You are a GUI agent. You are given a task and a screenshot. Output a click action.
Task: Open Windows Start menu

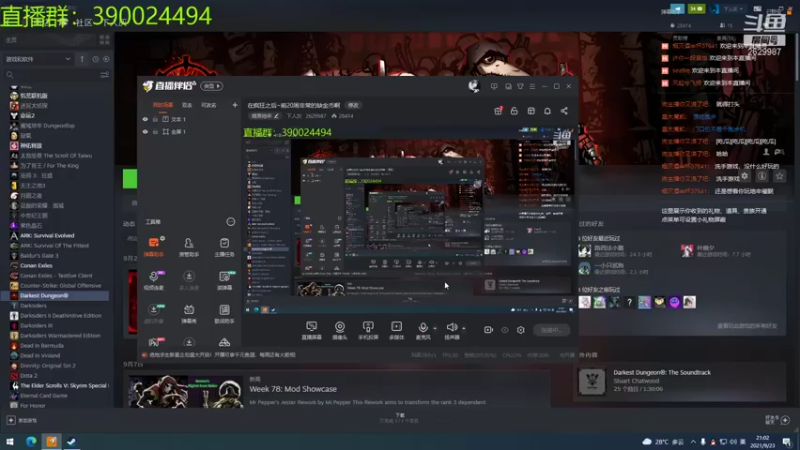point(10,441)
